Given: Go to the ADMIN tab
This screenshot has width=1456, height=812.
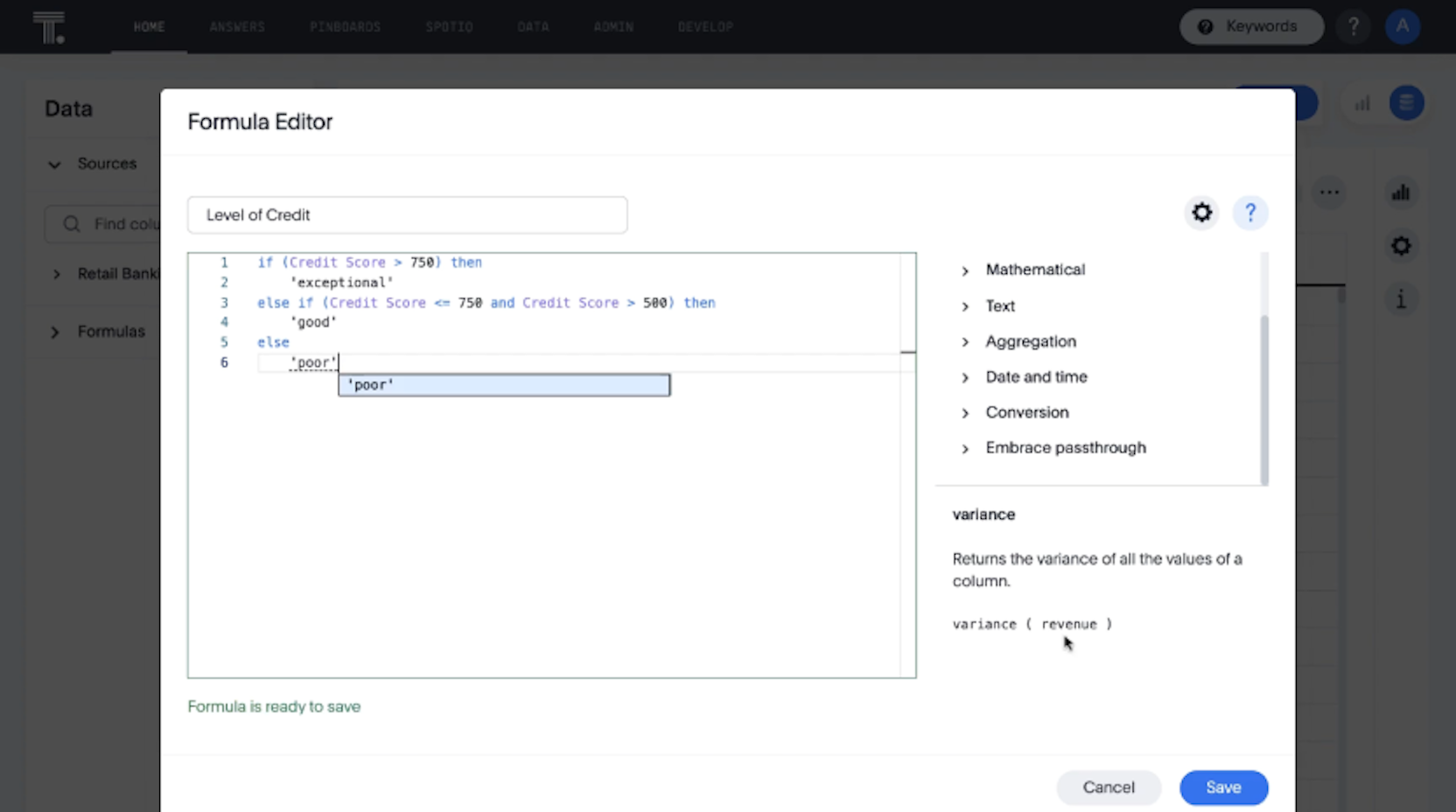Looking at the screenshot, I should click(x=613, y=27).
